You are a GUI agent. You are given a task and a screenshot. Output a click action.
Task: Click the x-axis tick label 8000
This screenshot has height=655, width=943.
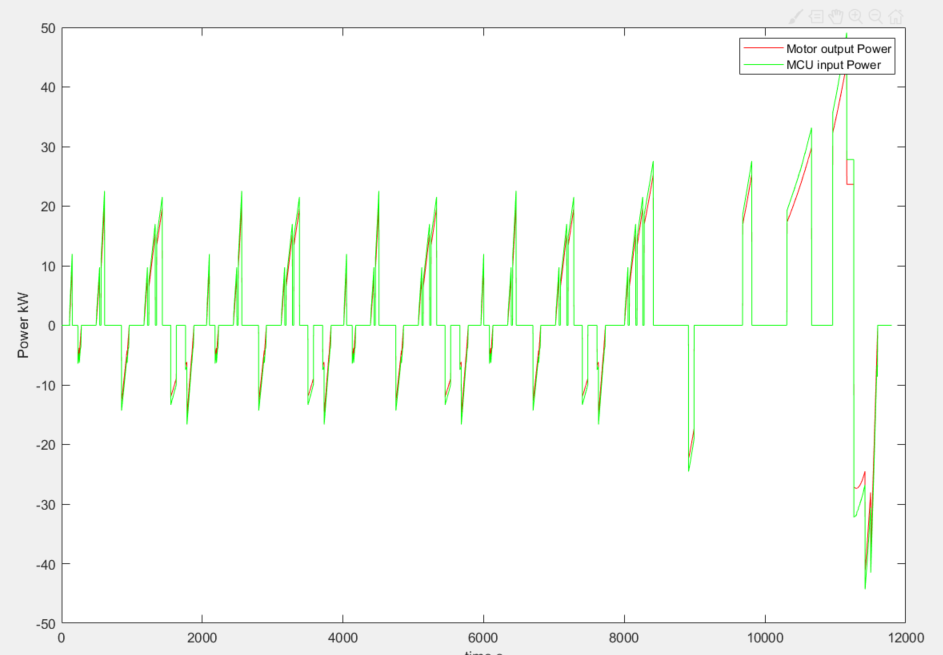tap(624, 638)
